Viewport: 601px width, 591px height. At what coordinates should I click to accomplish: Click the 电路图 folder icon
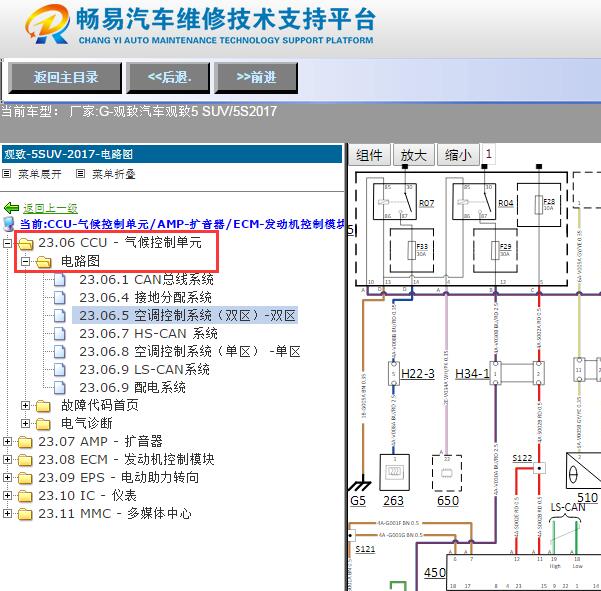[x=44, y=262]
